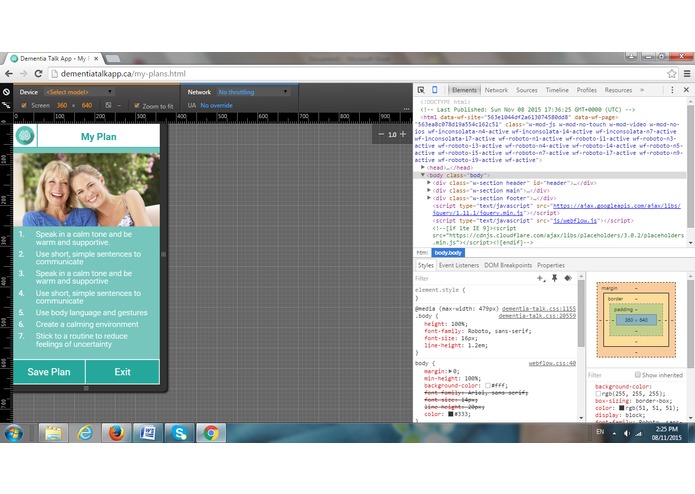695x494 pixels.
Task: Open Network No throttling dropdown
Action: 253,92
